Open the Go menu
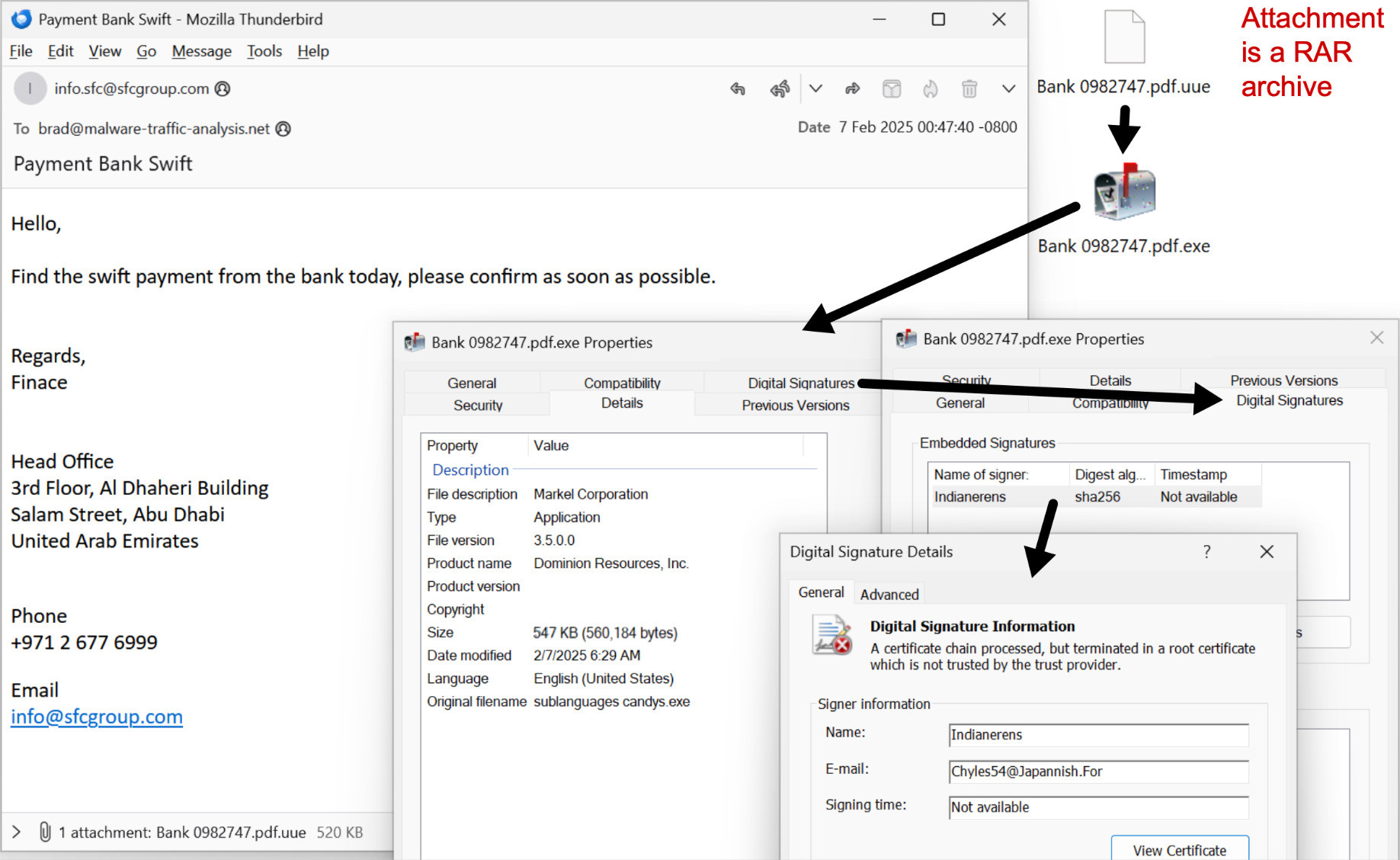The height and width of the screenshot is (860, 1400). click(x=146, y=51)
